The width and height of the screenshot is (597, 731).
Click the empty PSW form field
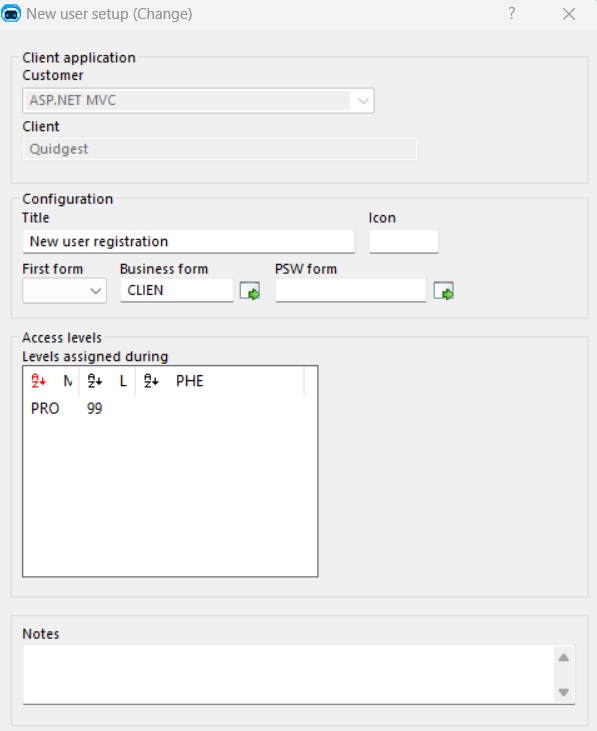[350, 290]
